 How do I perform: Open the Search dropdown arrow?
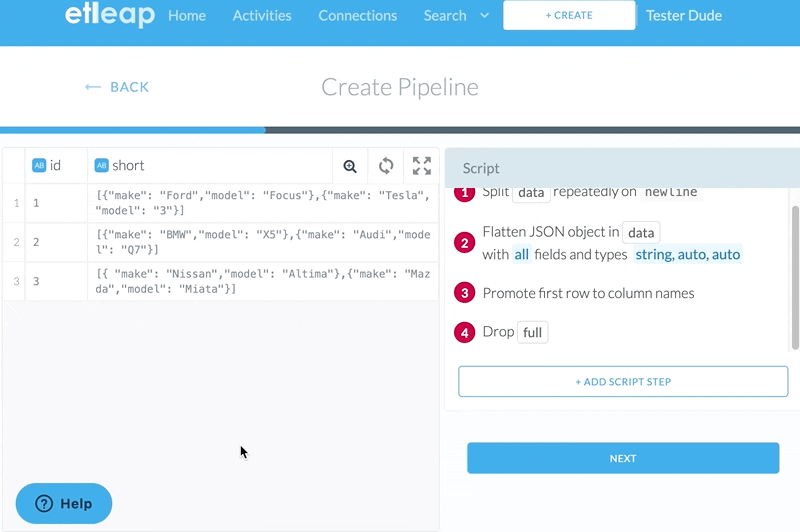(485, 15)
